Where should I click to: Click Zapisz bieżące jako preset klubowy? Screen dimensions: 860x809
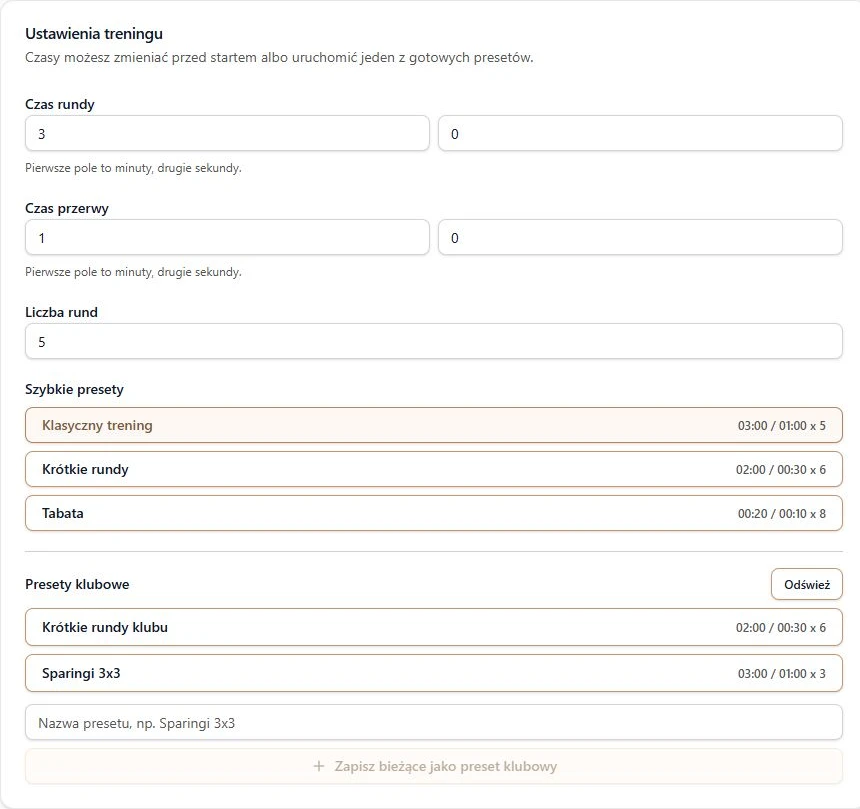[434, 766]
